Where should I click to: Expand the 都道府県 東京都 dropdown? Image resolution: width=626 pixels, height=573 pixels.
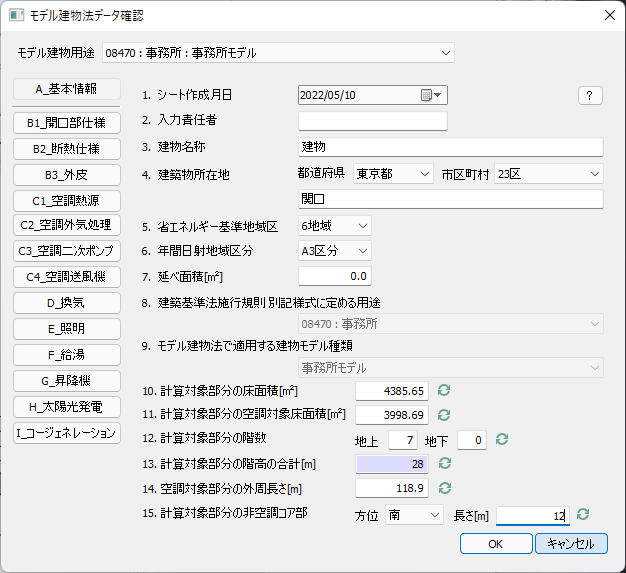pyautogui.click(x=392, y=174)
